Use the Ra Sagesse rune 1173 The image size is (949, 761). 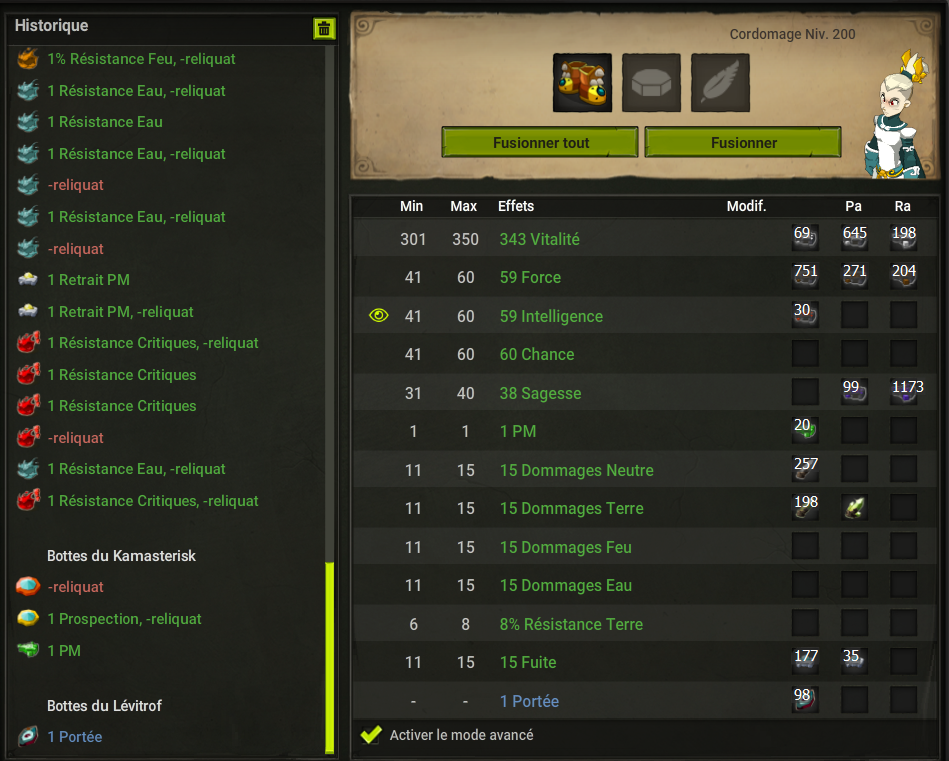904,392
